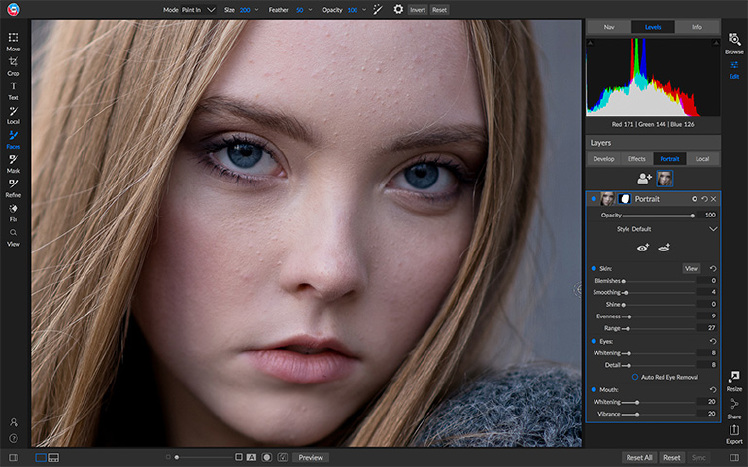
Task: Open the Browse module
Action: point(734,43)
